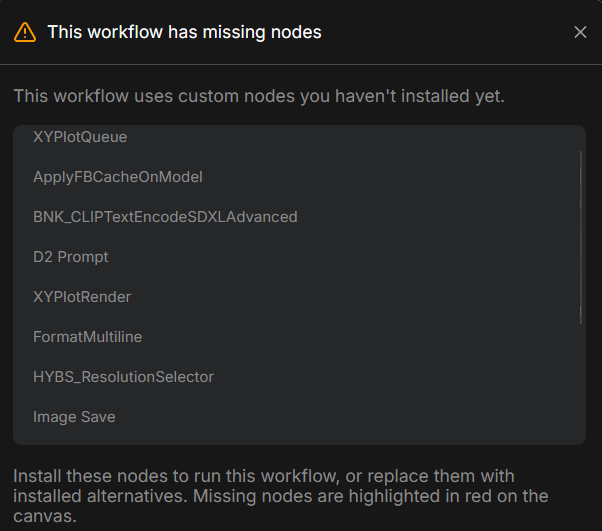The image size is (602, 531).
Task: Select XYPlotQueue in the missing nodes list
Action: [x=80, y=137]
